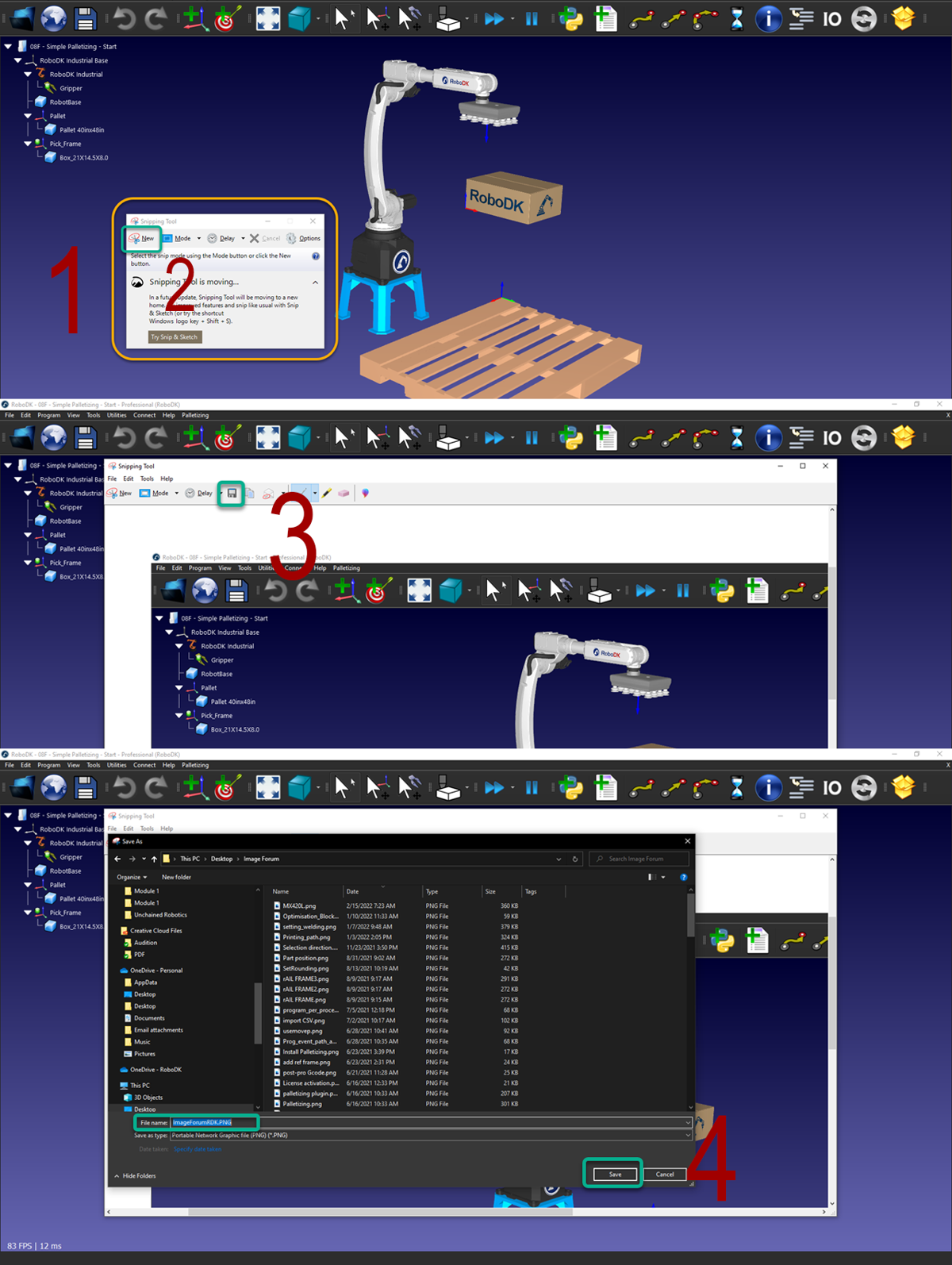Screen dimensions: 952x1265
Task: Open Creative Cloud Files in Save As tree
Action: tap(155, 931)
